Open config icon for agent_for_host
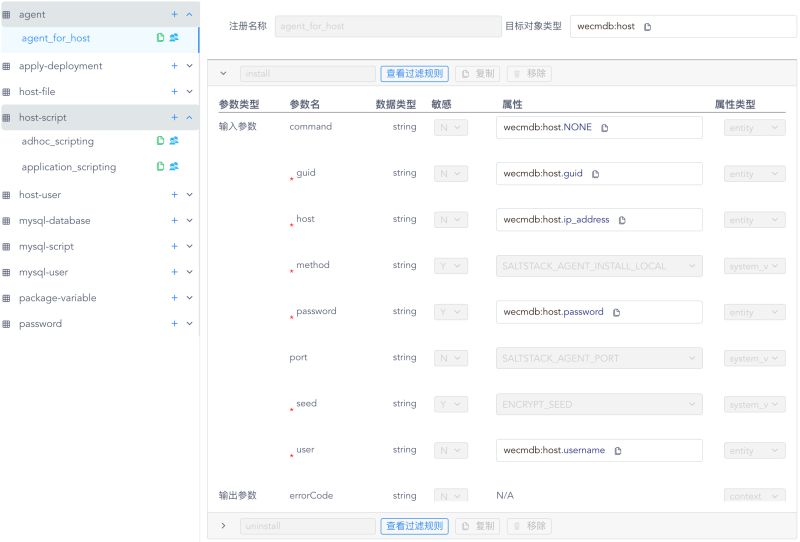 point(160,37)
